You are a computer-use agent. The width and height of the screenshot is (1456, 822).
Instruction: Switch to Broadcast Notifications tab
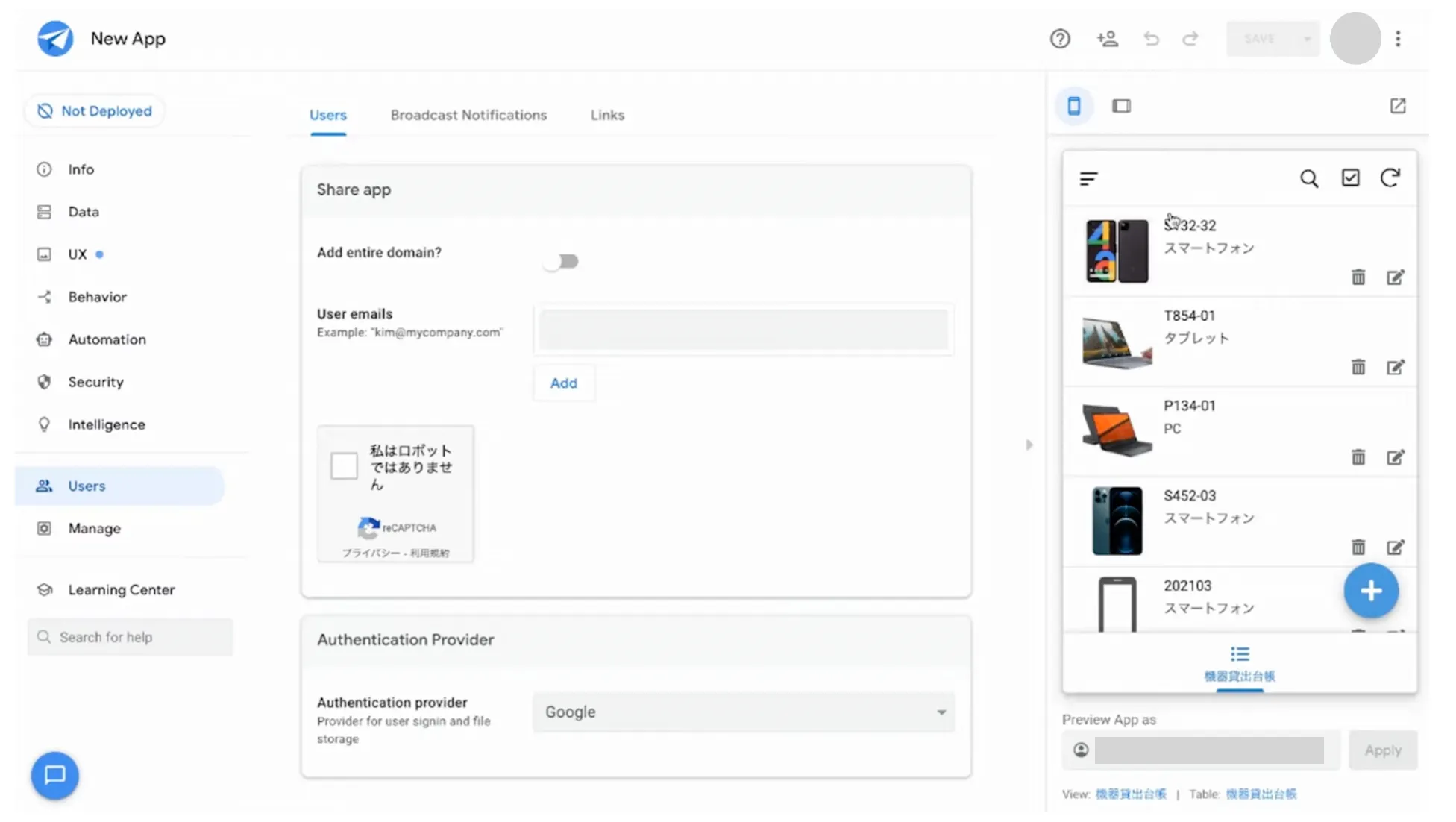coord(468,115)
